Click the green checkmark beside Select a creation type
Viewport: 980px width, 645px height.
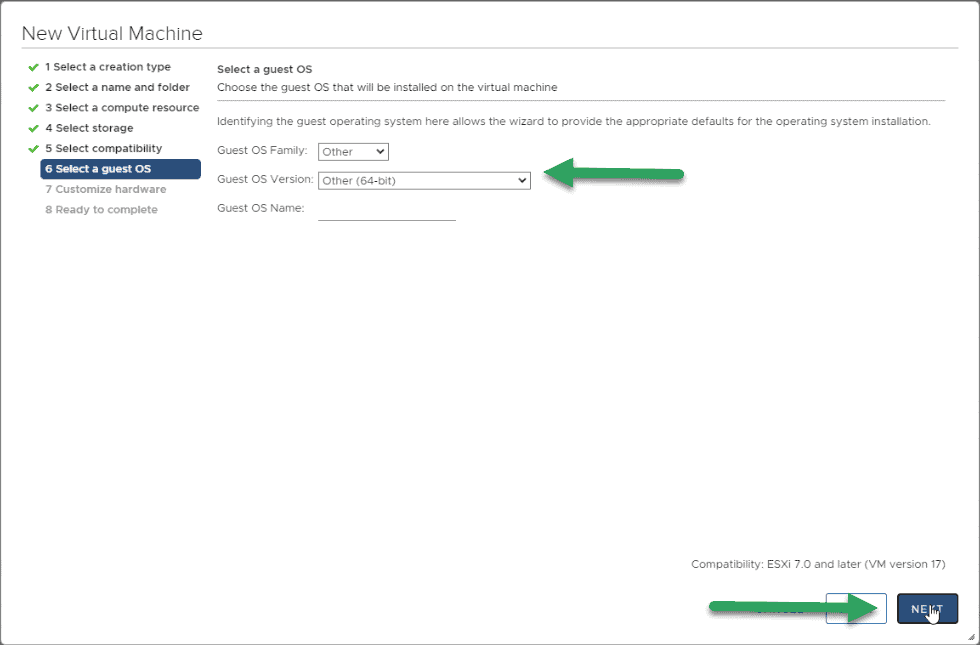coord(34,68)
